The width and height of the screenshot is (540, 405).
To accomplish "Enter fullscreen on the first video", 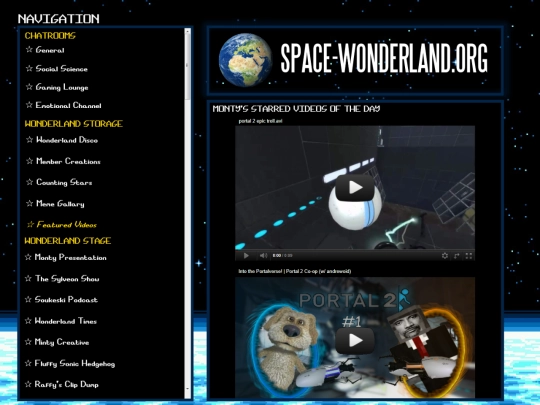I will (x=469, y=256).
